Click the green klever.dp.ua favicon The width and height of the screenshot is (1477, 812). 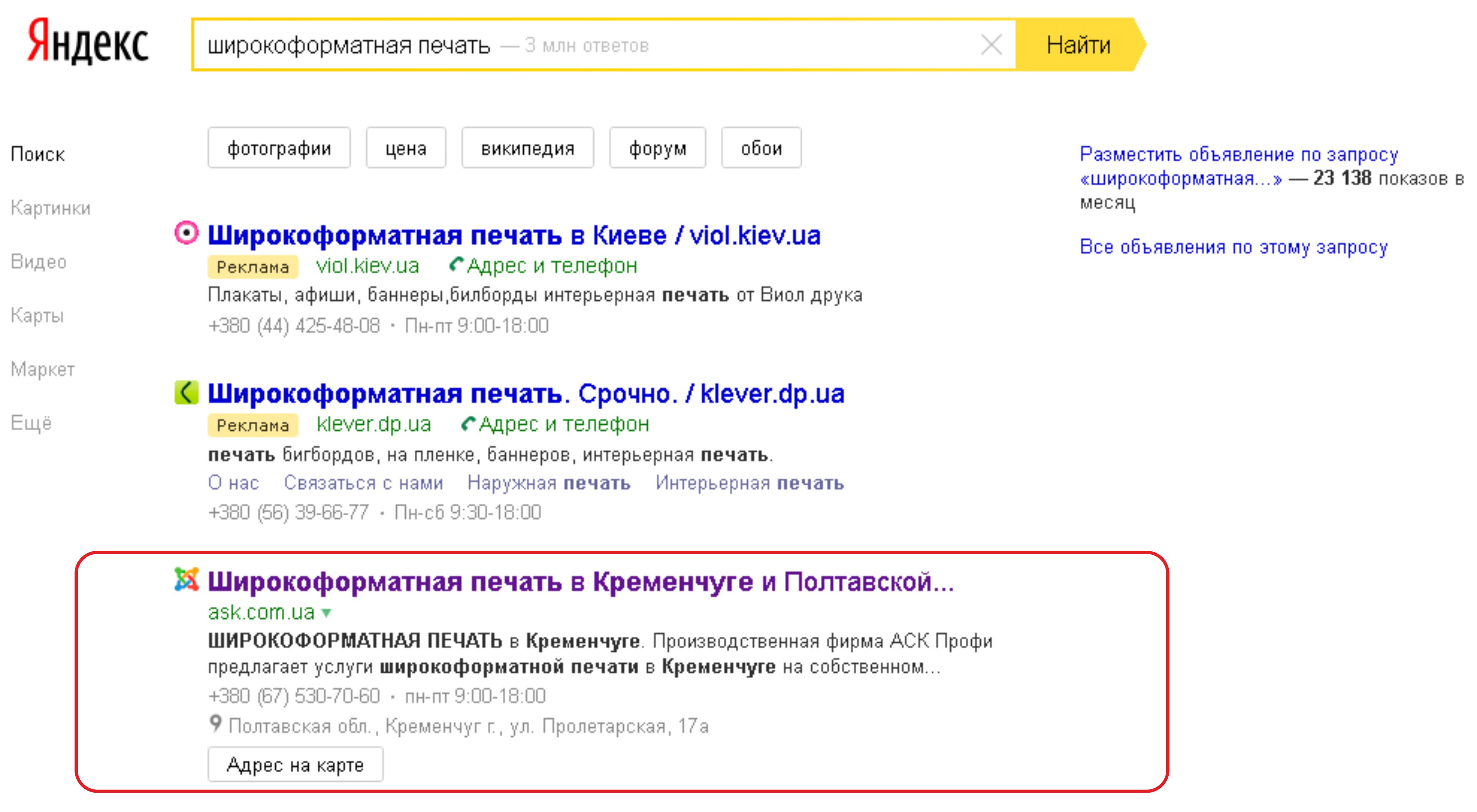coord(186,393)
